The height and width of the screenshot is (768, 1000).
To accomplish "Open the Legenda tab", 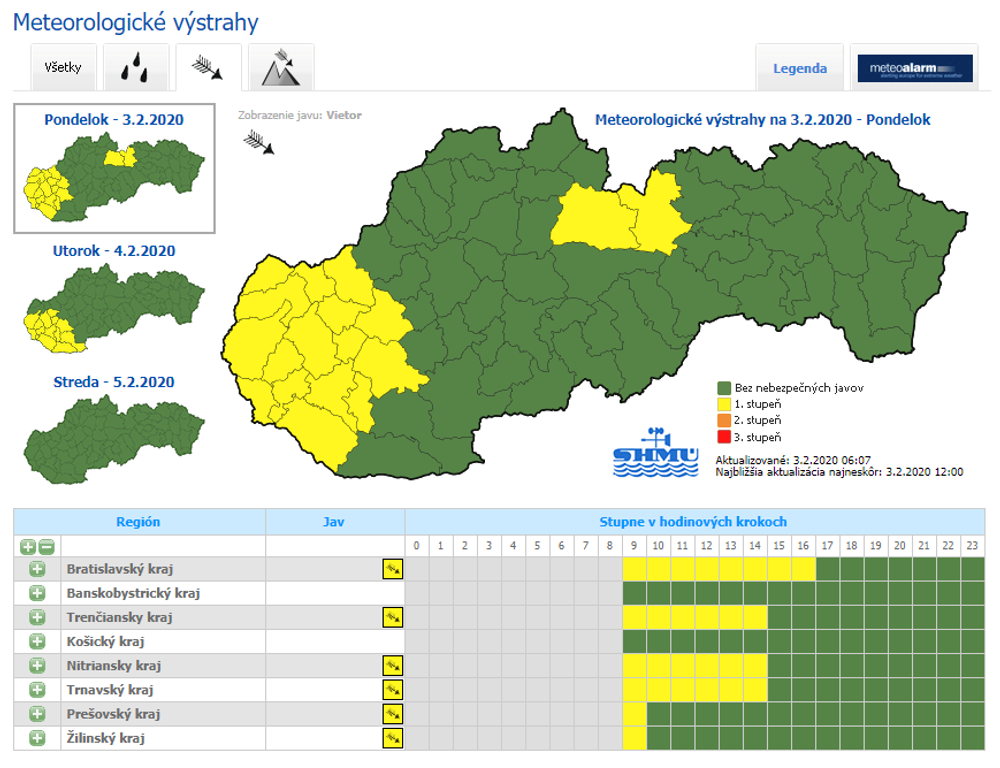I will 800,69.
